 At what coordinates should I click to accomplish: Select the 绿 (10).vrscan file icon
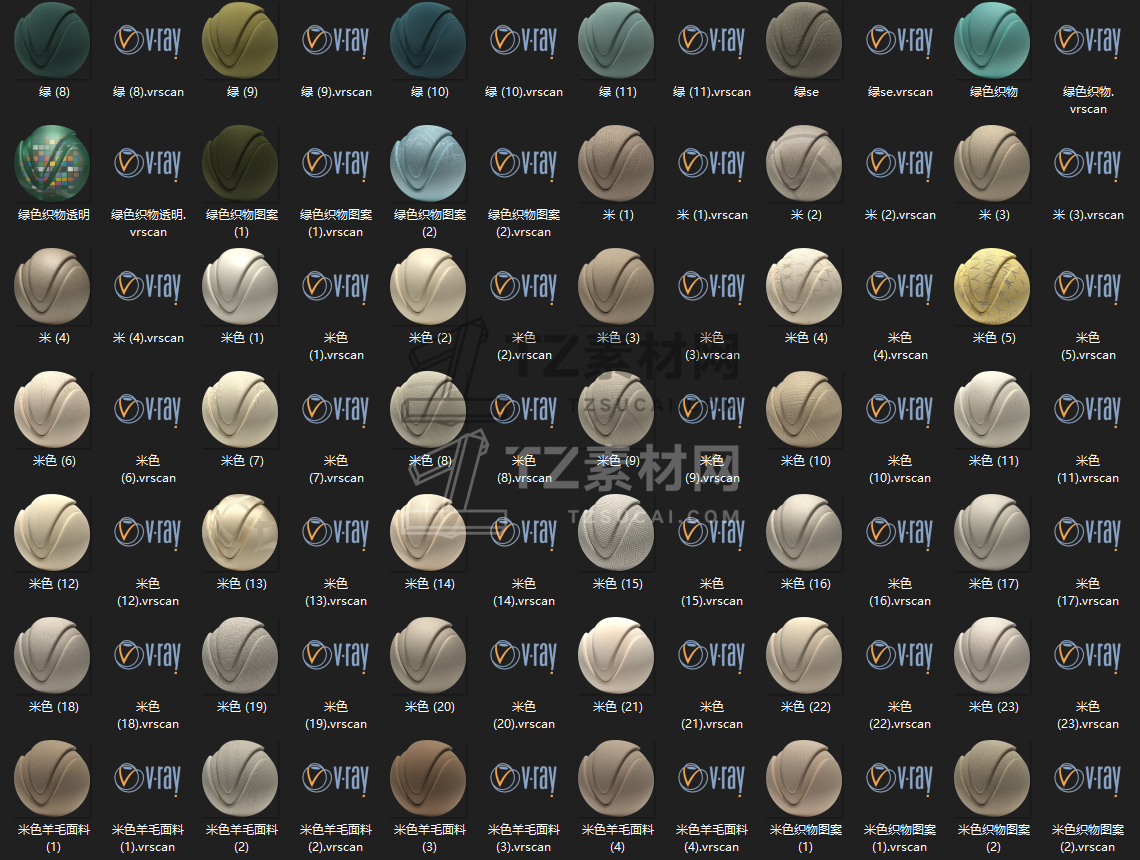(x=523, y=40)
